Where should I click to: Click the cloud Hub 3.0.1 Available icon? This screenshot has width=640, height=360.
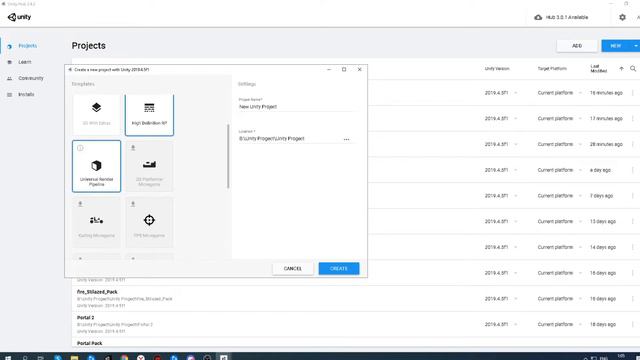point(538,17)
